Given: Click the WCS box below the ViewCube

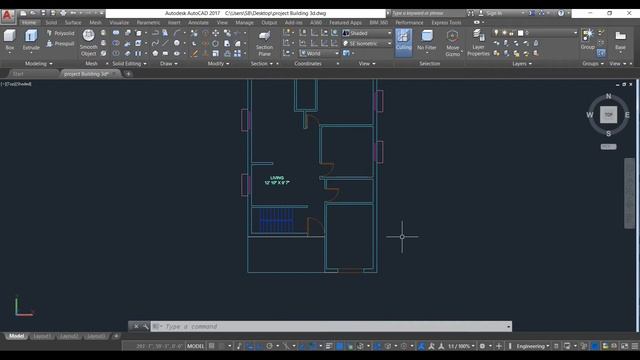Looking at the screenshot, I should [x=608, y=147].
